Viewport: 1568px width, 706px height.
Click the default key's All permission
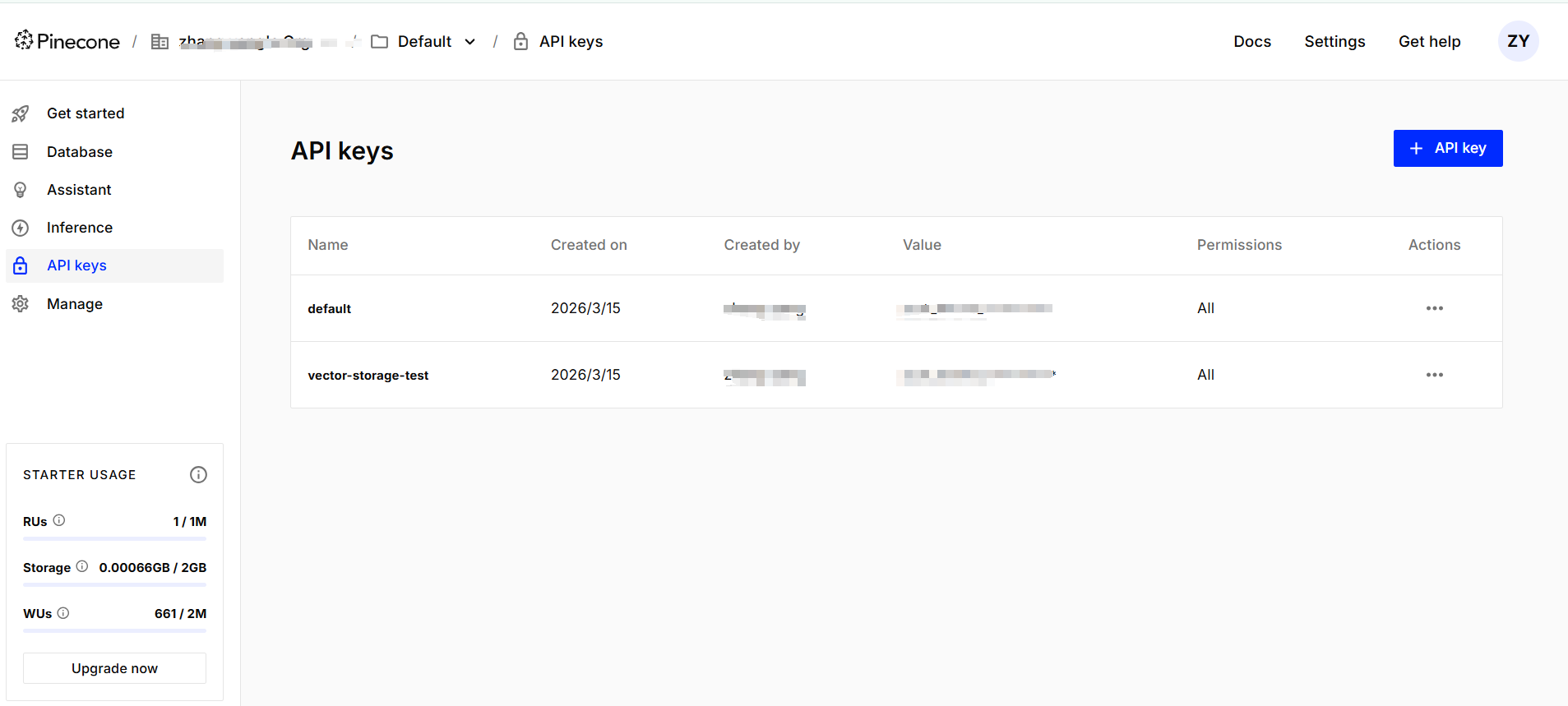(x=1205, y=308)
